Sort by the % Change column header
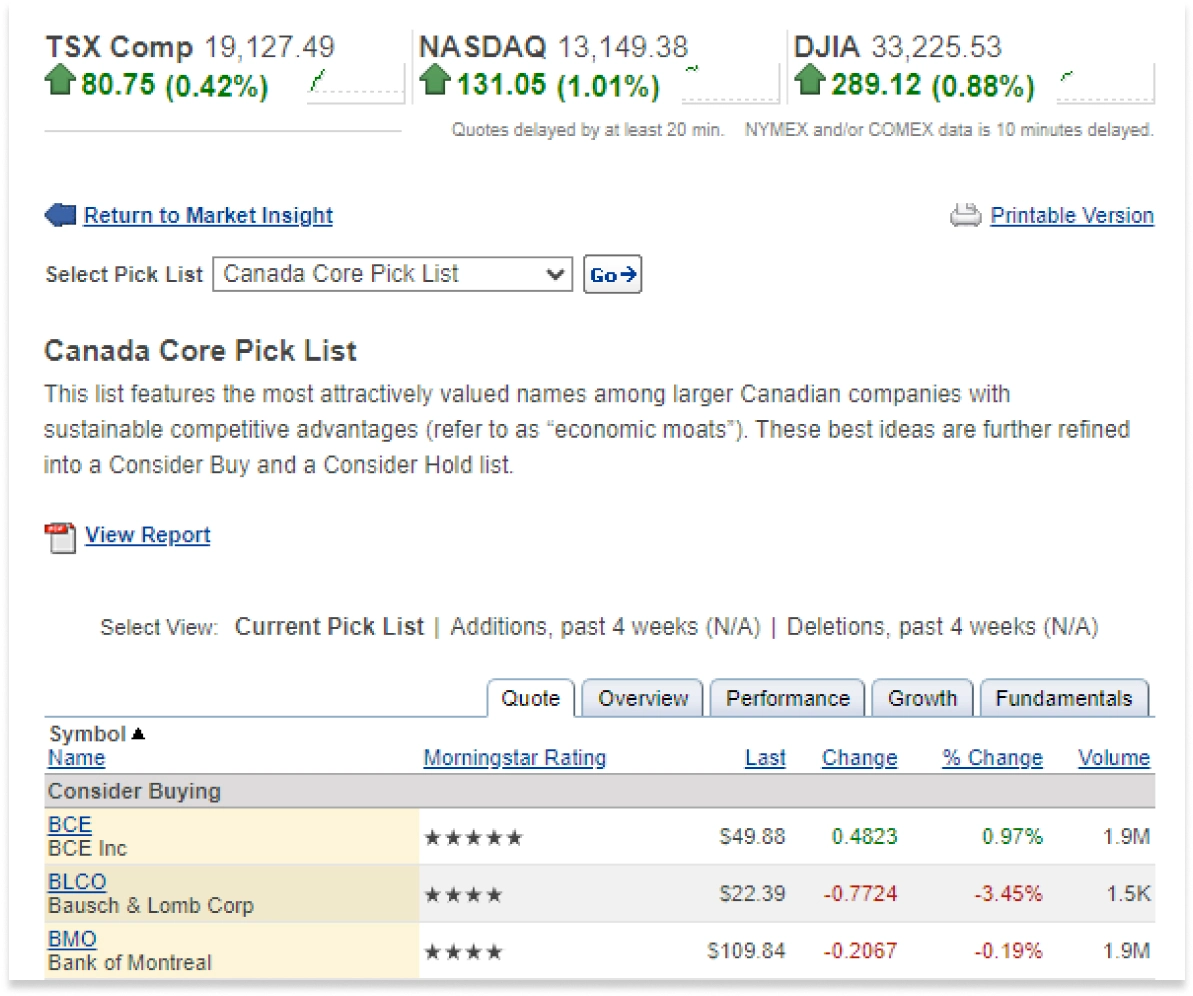This screenshot has height=996, width=1193. [992, 758]
